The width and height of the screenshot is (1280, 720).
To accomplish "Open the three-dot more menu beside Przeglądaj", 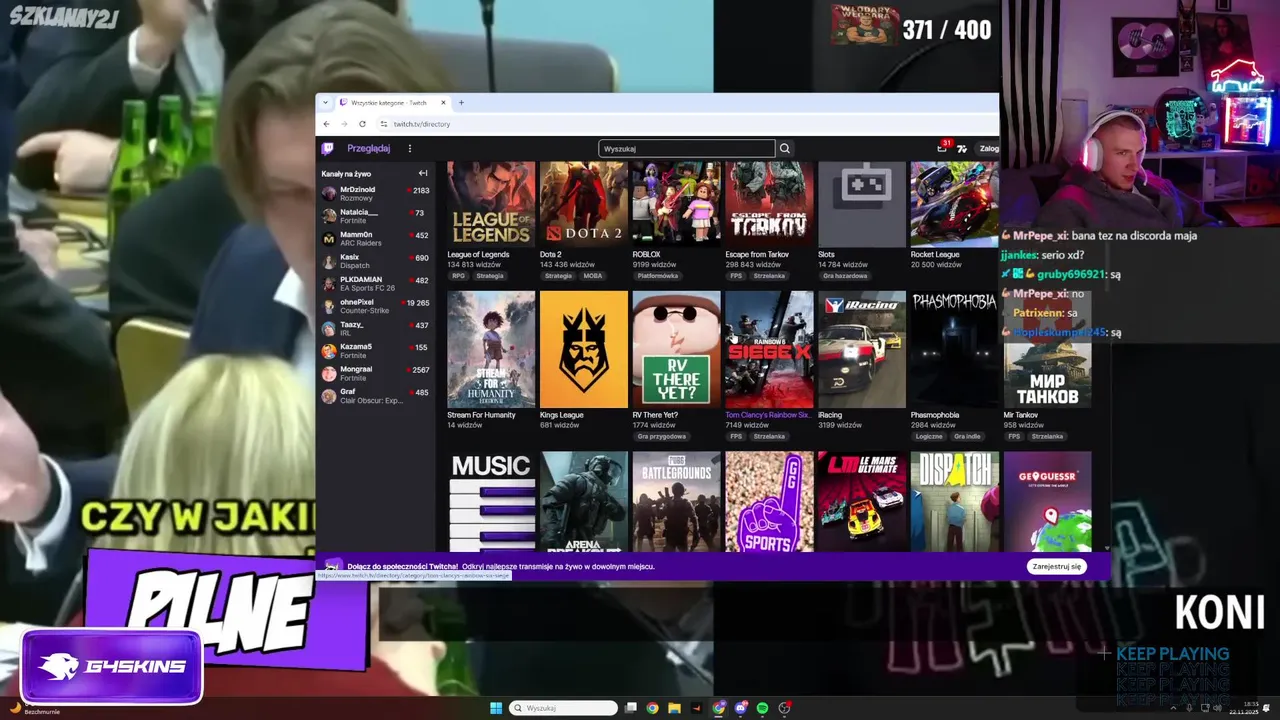I will 409,148.
